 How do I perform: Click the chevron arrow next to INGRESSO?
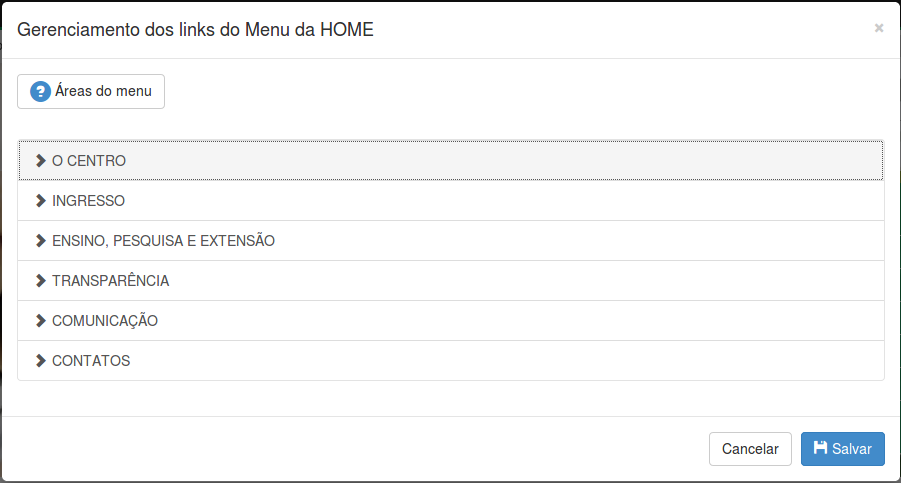pos(40,200)
